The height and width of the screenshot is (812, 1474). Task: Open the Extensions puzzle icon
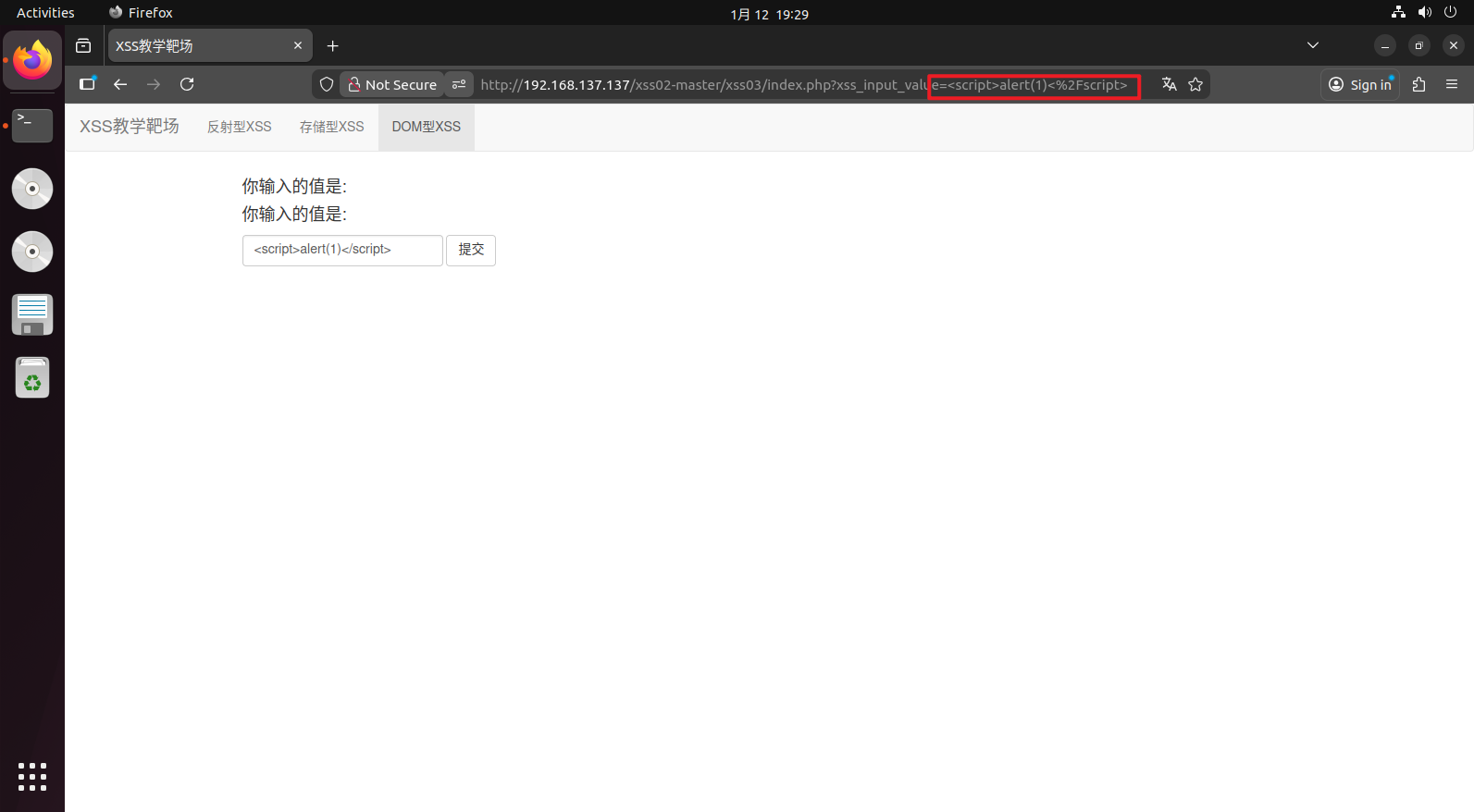click(x=1418, y=84)
